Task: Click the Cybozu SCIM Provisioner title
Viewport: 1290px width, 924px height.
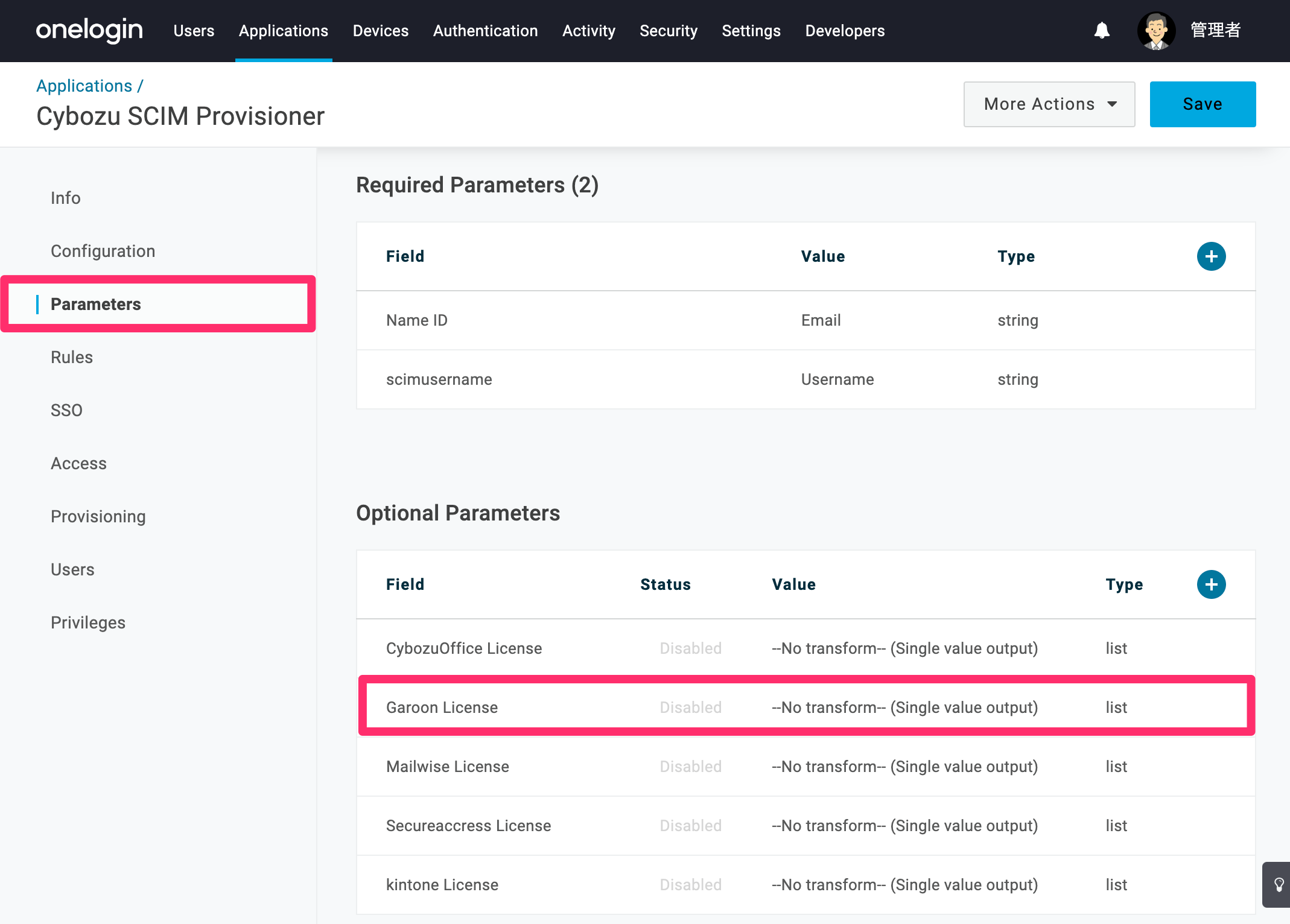Action: [180, 116]
